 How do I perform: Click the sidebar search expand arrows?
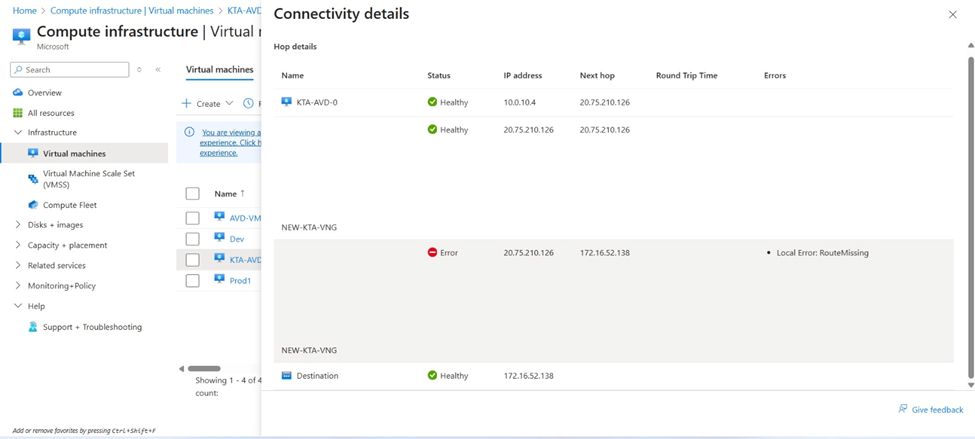tap(139, 70)
